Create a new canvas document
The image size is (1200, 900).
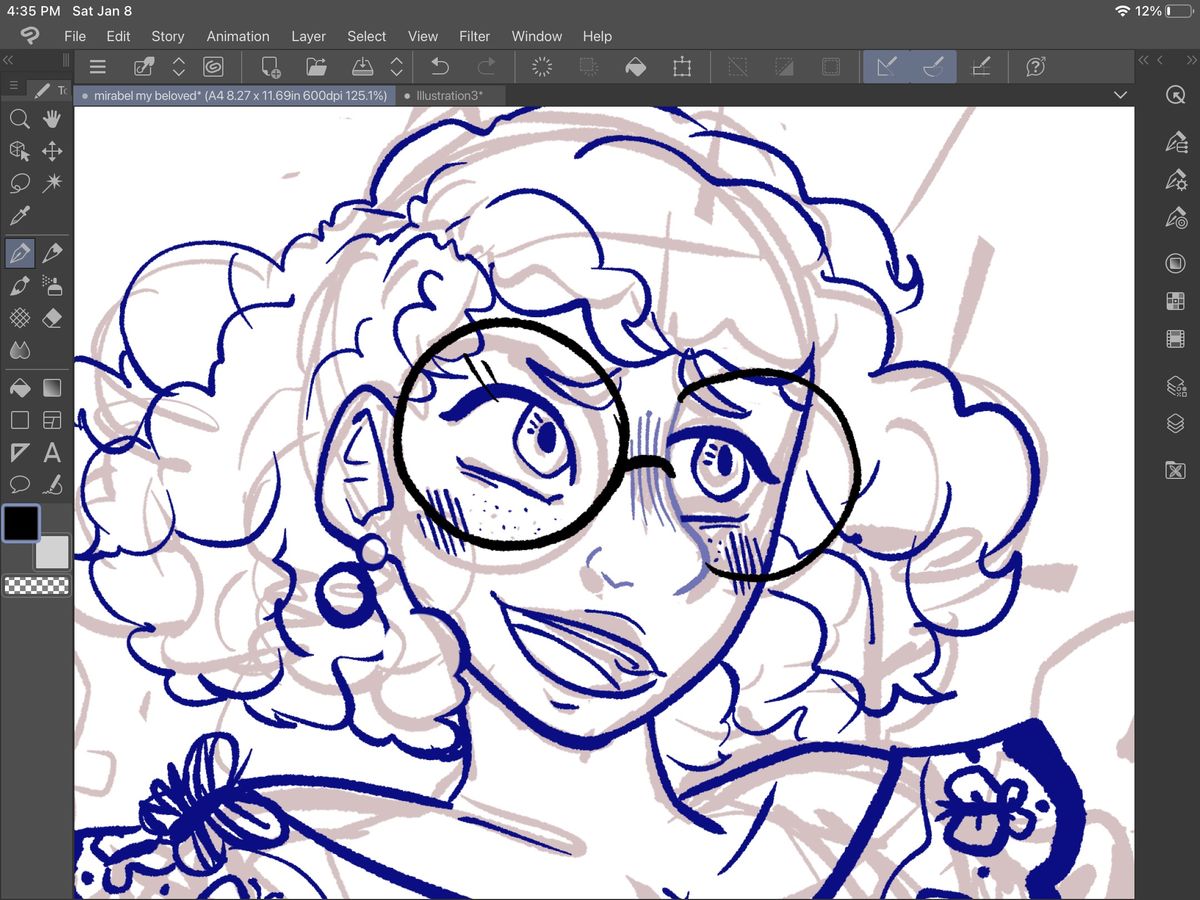coord(270,67)
